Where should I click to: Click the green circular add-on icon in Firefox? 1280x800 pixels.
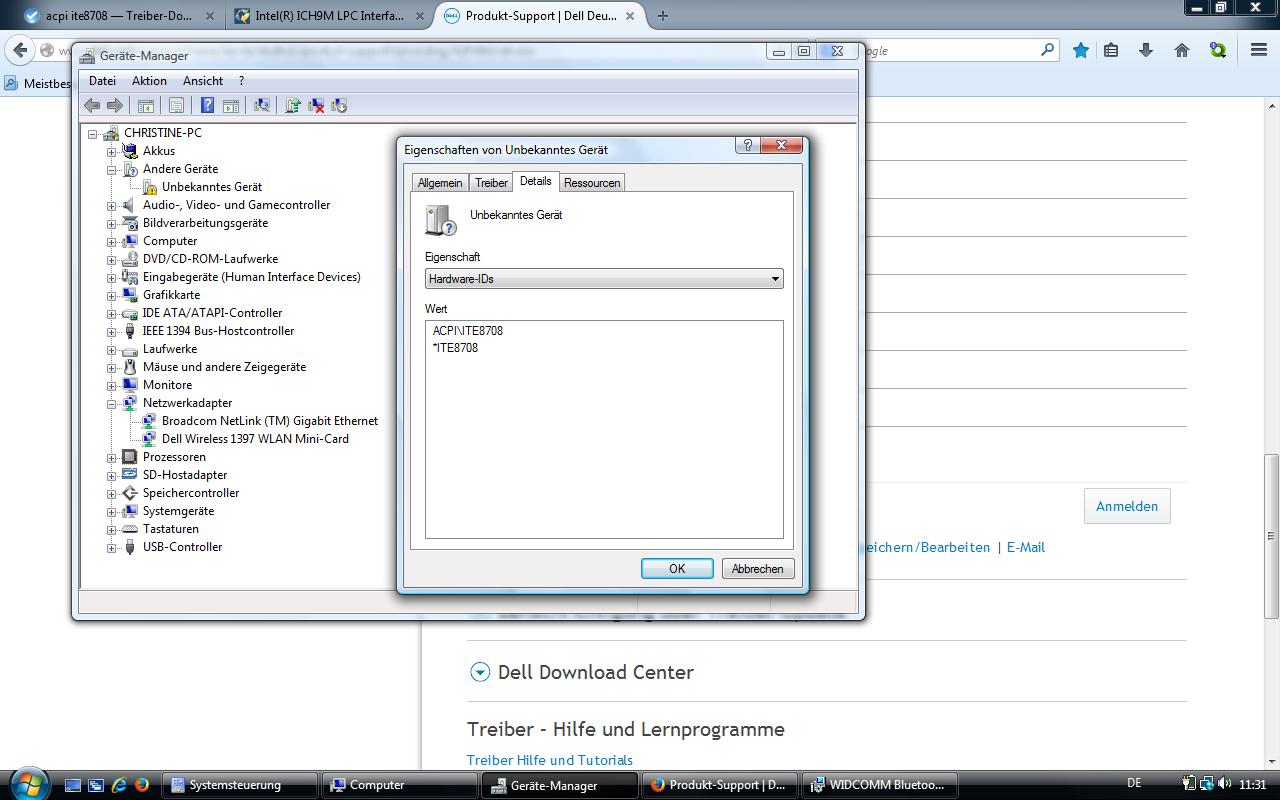click(x=1218, y=50)
